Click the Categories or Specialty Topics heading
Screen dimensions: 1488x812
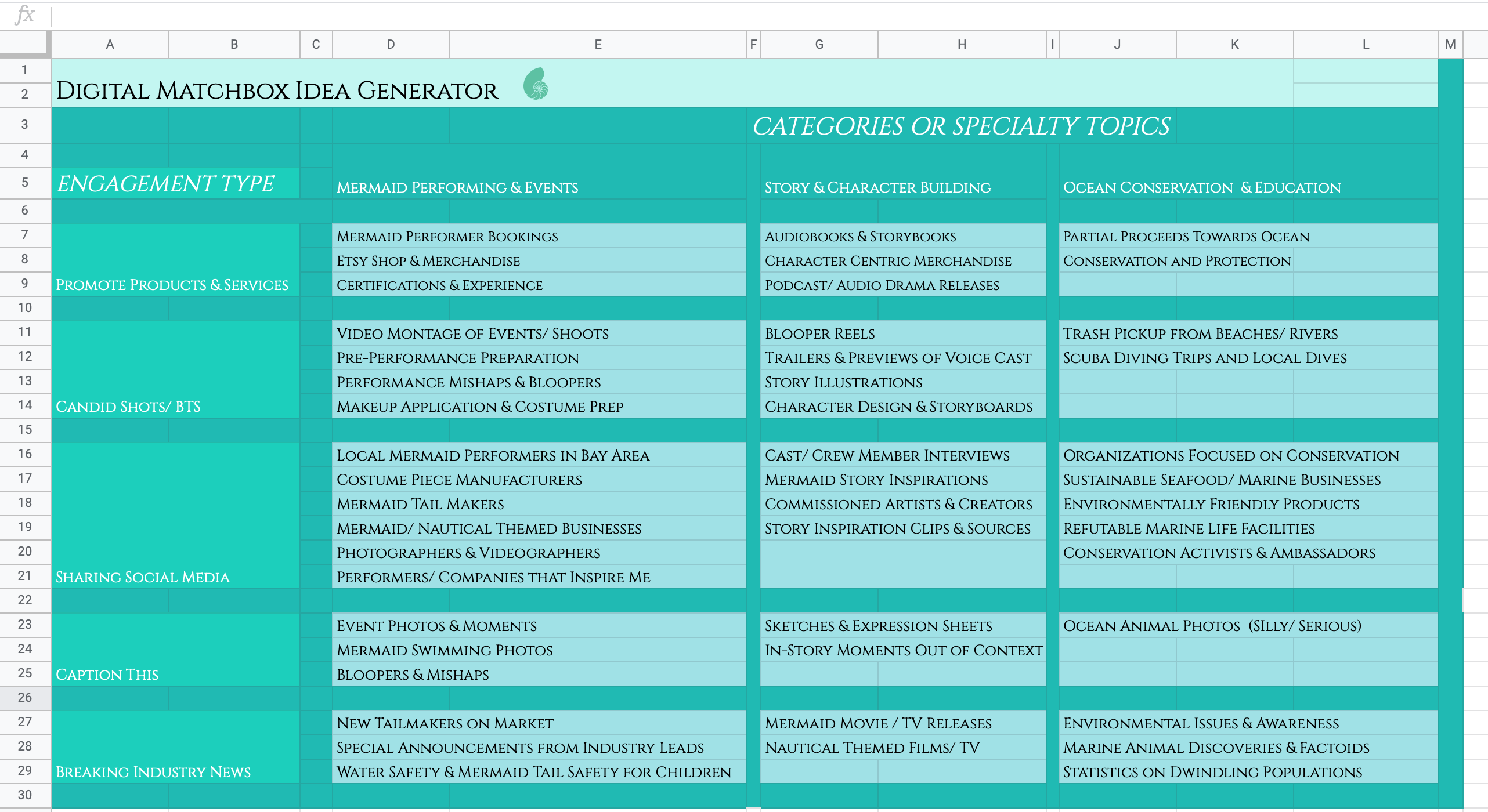961,126
